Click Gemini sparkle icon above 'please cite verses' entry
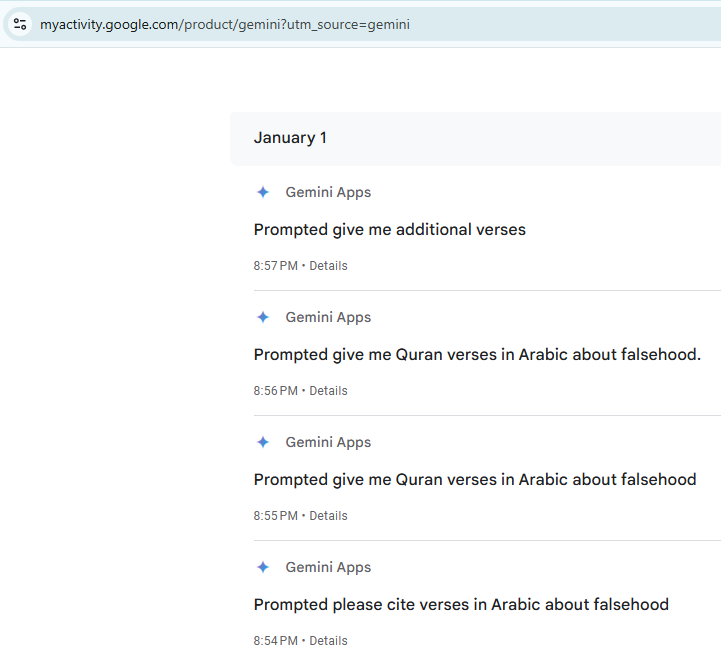The height and width of the screenshot is (653, 721). [263, 567]
